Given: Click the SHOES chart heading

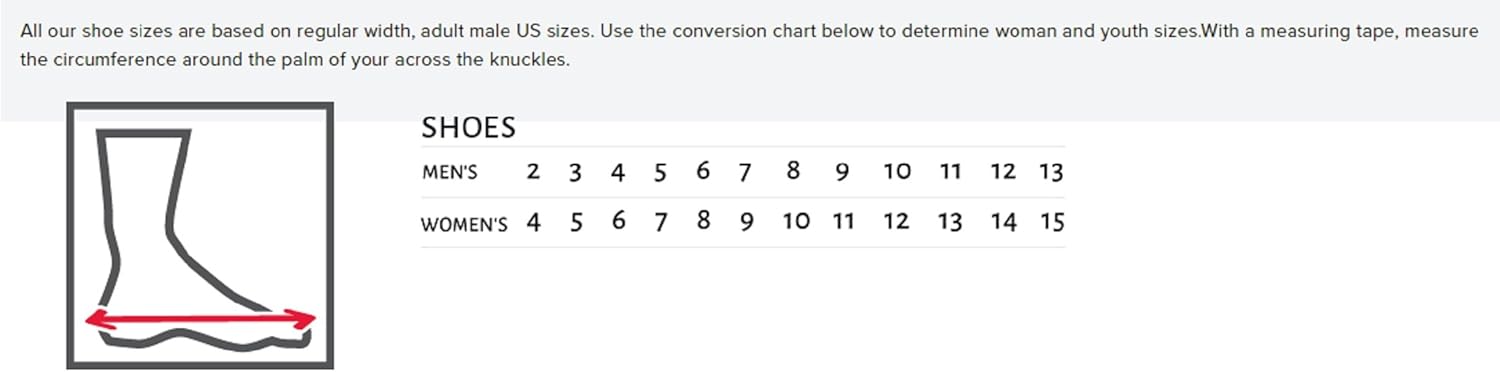Looking at the screenshot, I should [x=468, y=128].
